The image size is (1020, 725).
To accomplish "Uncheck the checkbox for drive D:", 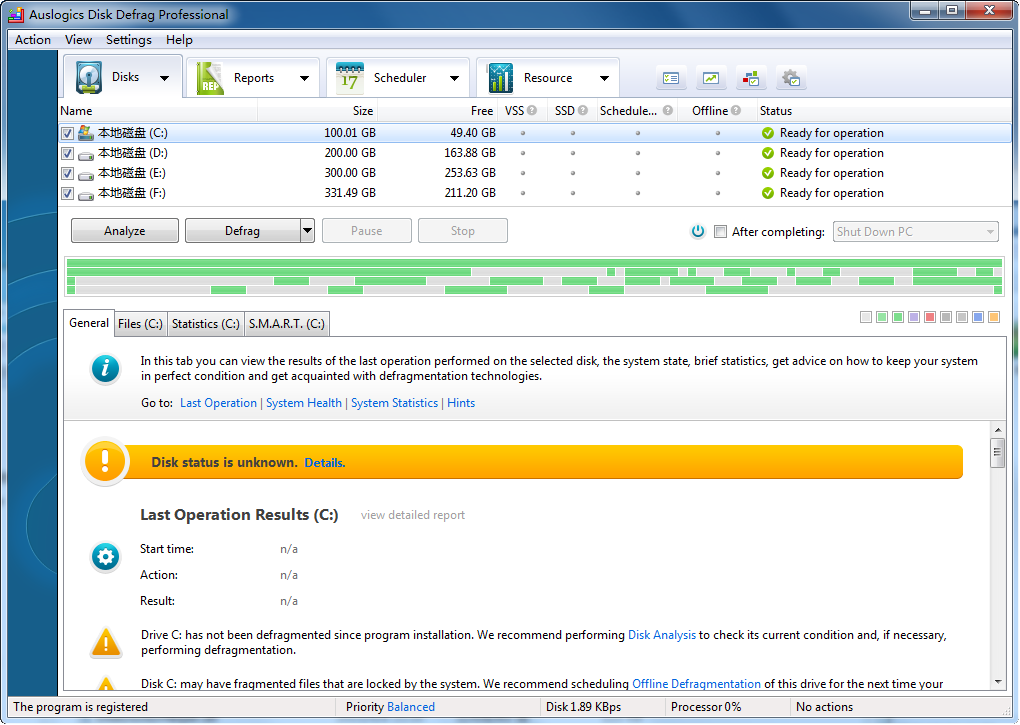I will 67,154.
